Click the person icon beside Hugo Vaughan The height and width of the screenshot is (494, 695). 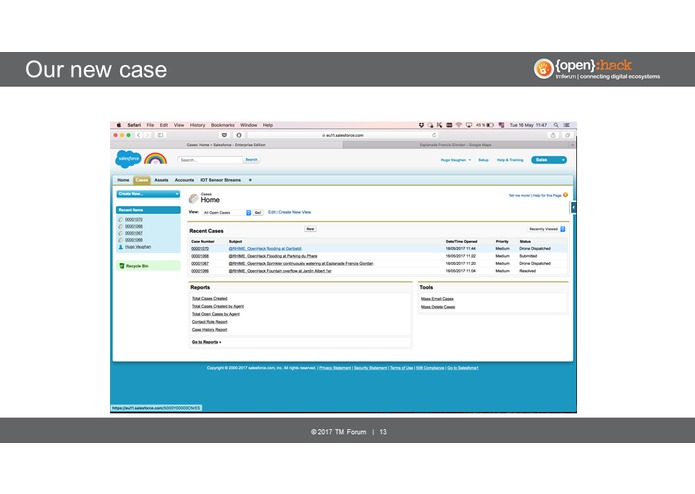click(121, 247)
